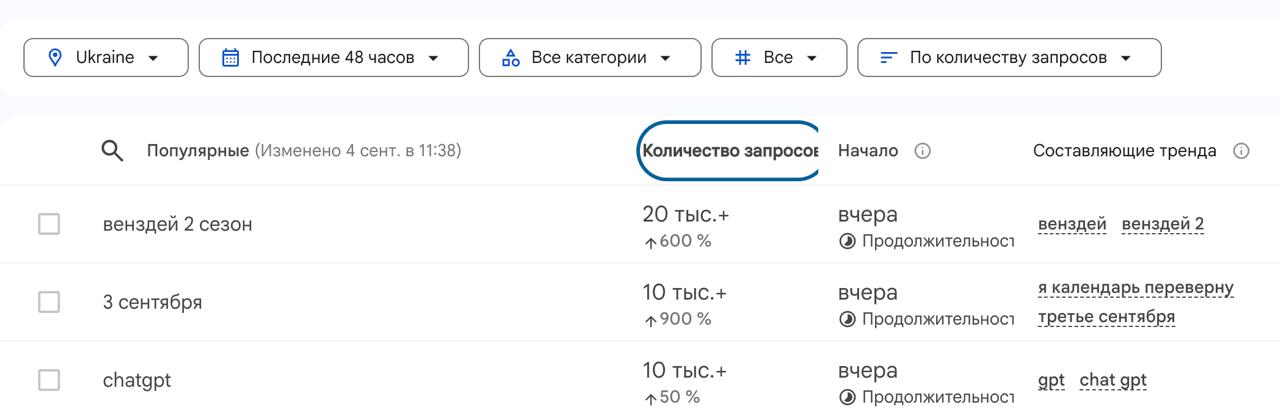The image size is (1280, 415).
Task: Click the location pin icon for Ukraine
Action: [55, 58]
